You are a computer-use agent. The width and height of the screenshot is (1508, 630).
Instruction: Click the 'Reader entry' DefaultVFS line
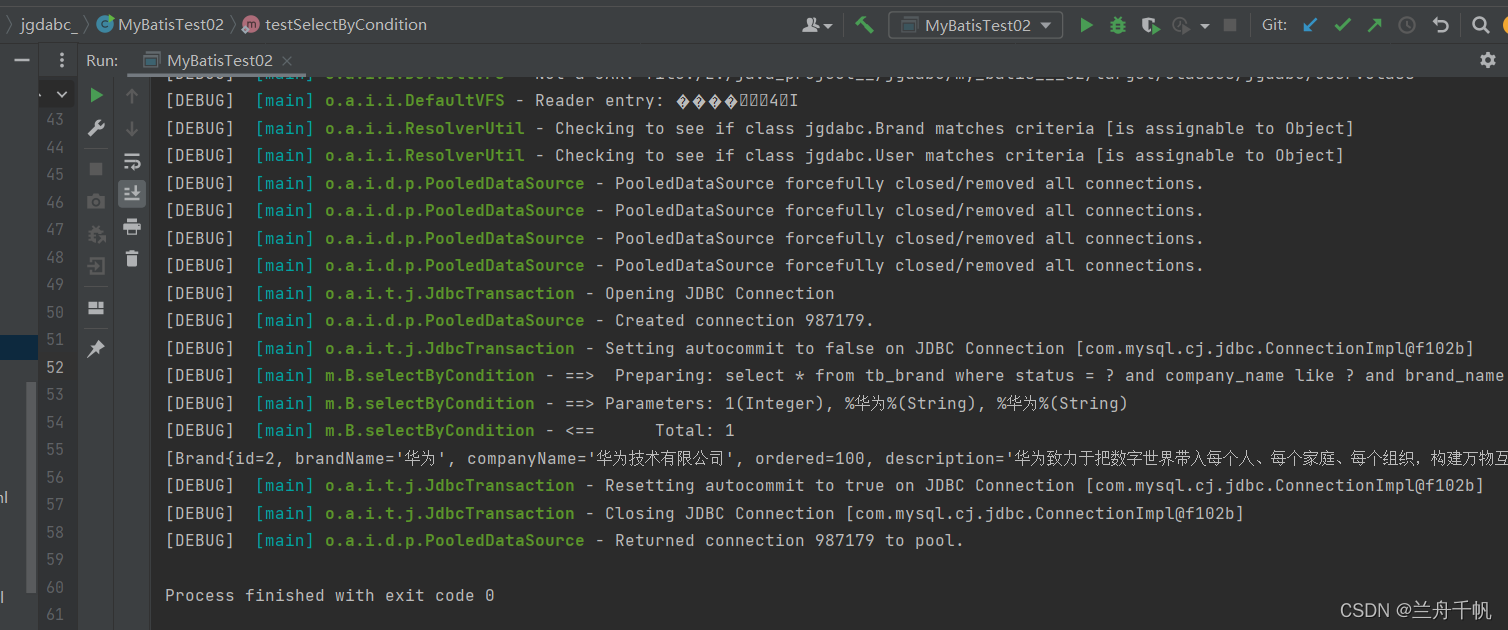(481, 100)
